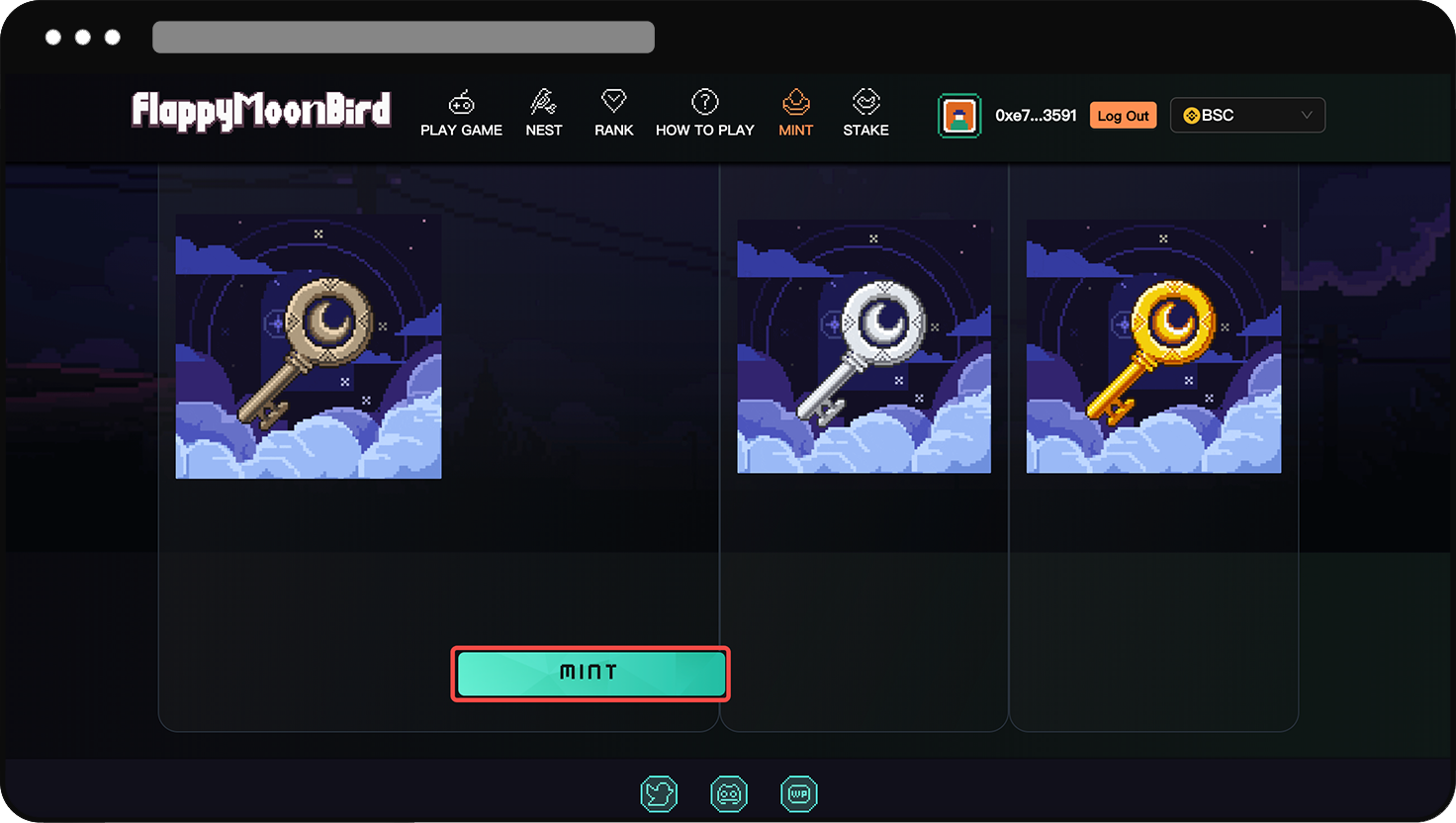Click the FlappyMoonBird logo
Viewport: 1456px width, 823px height.
point(261,111)
